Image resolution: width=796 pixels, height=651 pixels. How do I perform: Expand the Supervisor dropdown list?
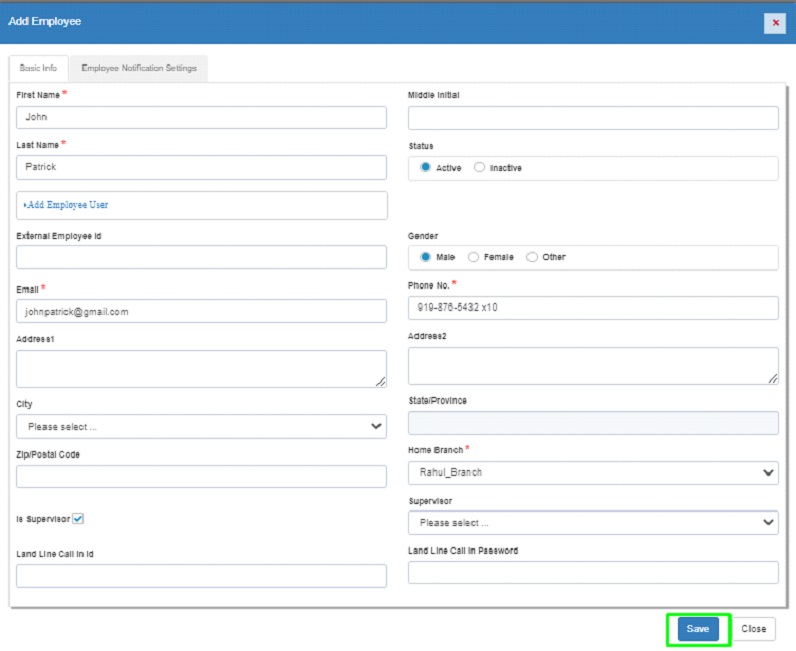[592, 522]
